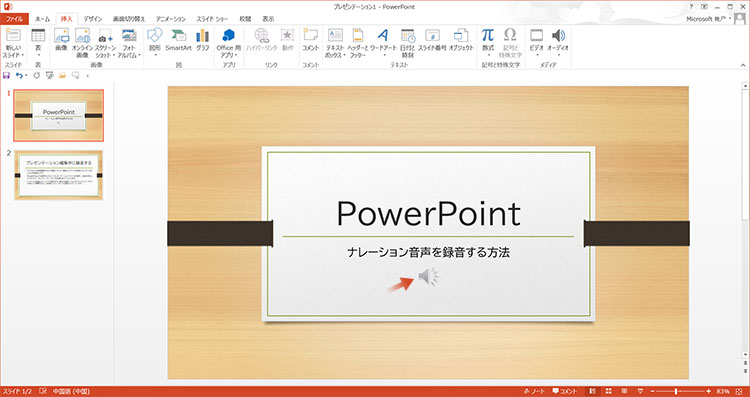Image resolution: width=750 pixels, height=397 pixels.
Task: Switch to slide sorter view icon
Action: click(x=608, y=391)
